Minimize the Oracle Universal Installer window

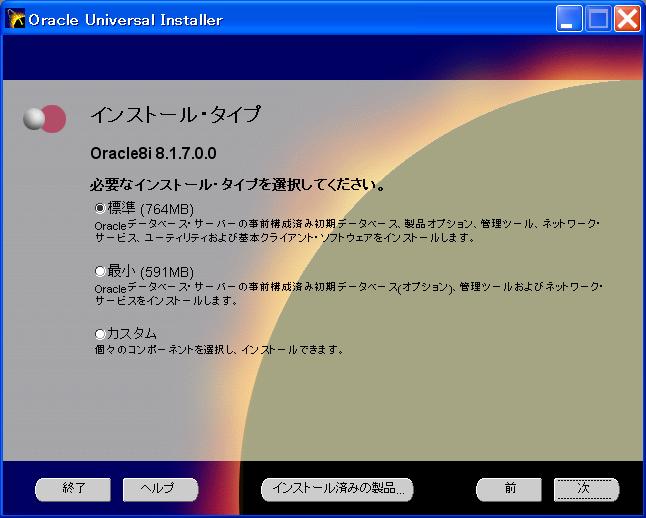569,19
